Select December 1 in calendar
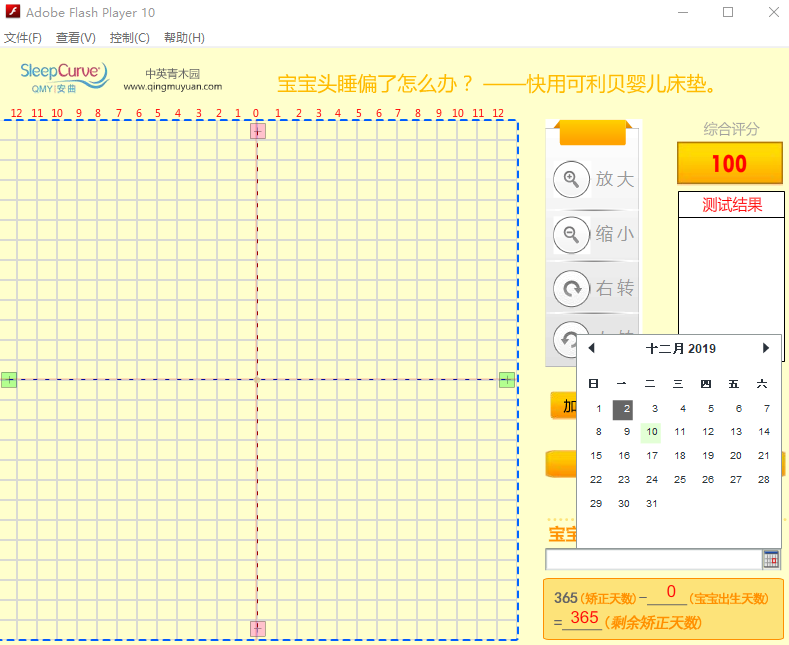The image size is (789, 645). [598, 409]
